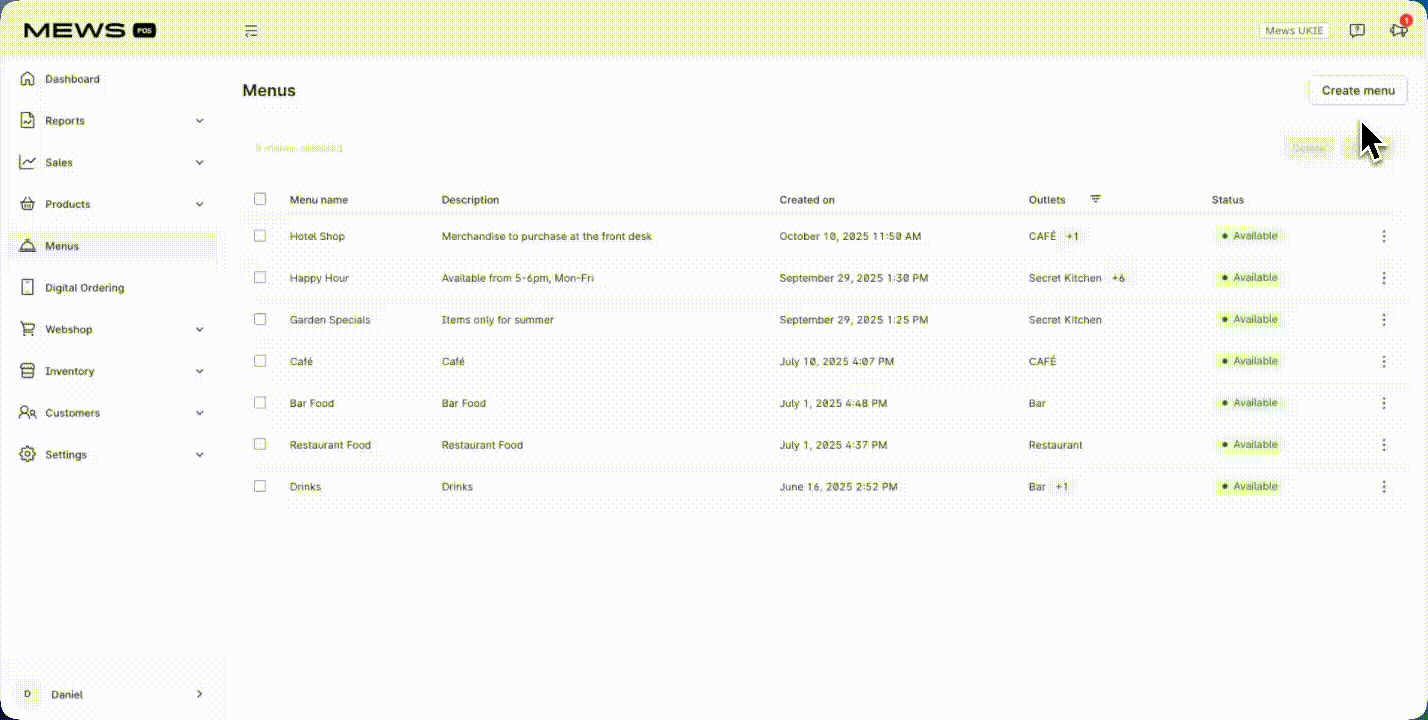
Task: Tick the Restaurant Food row checkbox
Action: point(260,444)
